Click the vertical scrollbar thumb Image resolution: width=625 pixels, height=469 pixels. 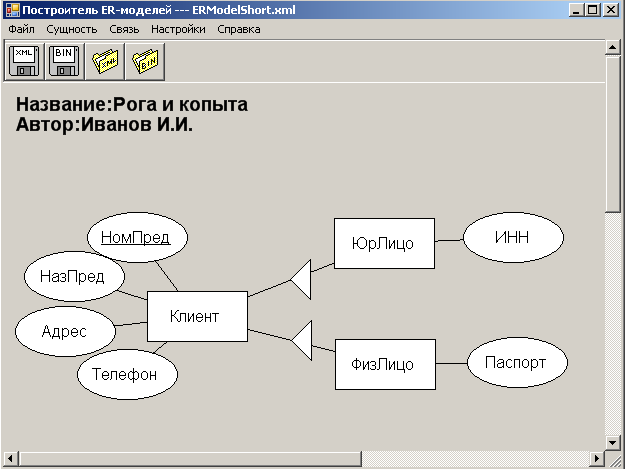[x=612, y=134]
